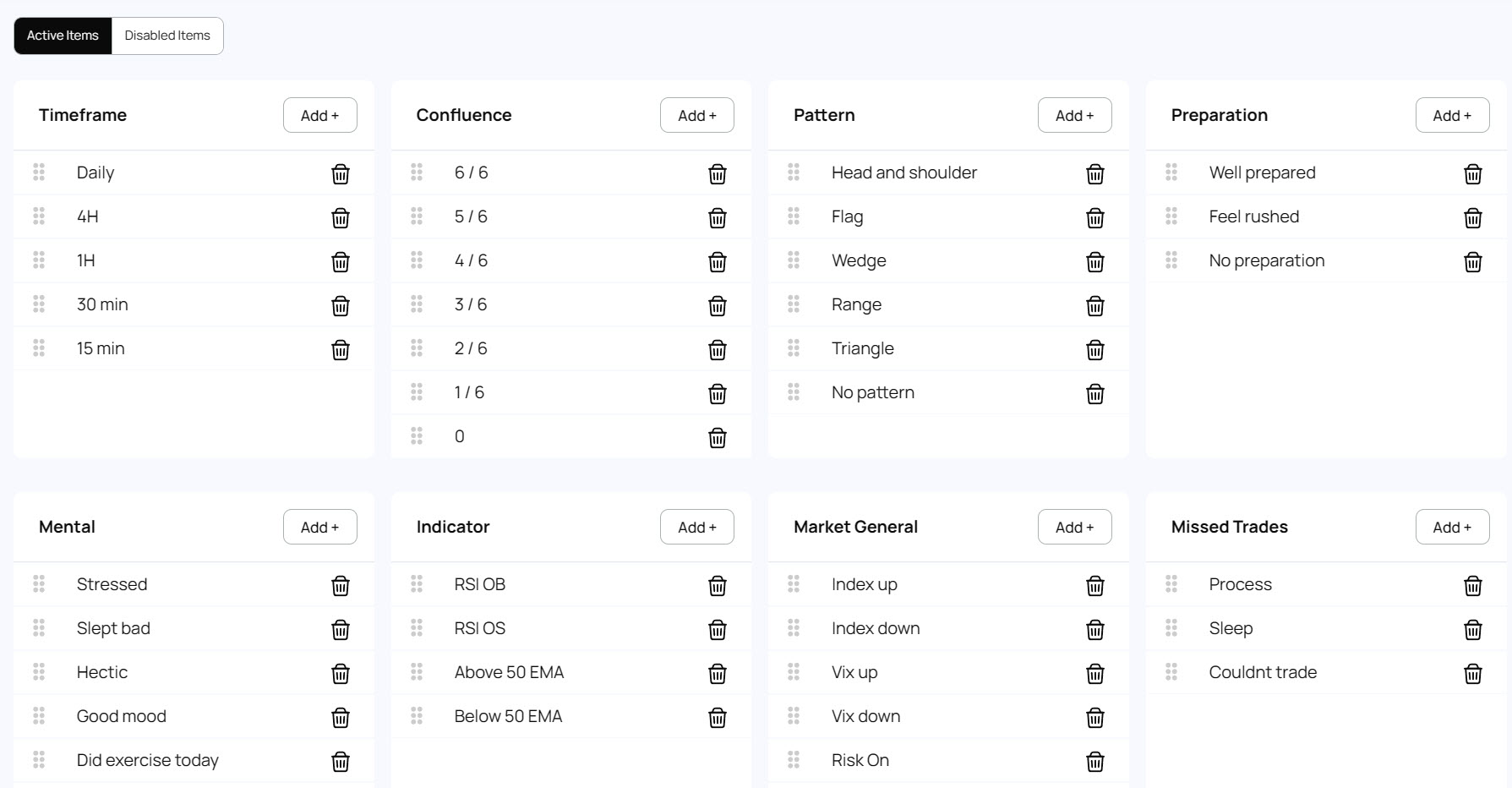Click Add + in the Mental card

tap(319, 527)
